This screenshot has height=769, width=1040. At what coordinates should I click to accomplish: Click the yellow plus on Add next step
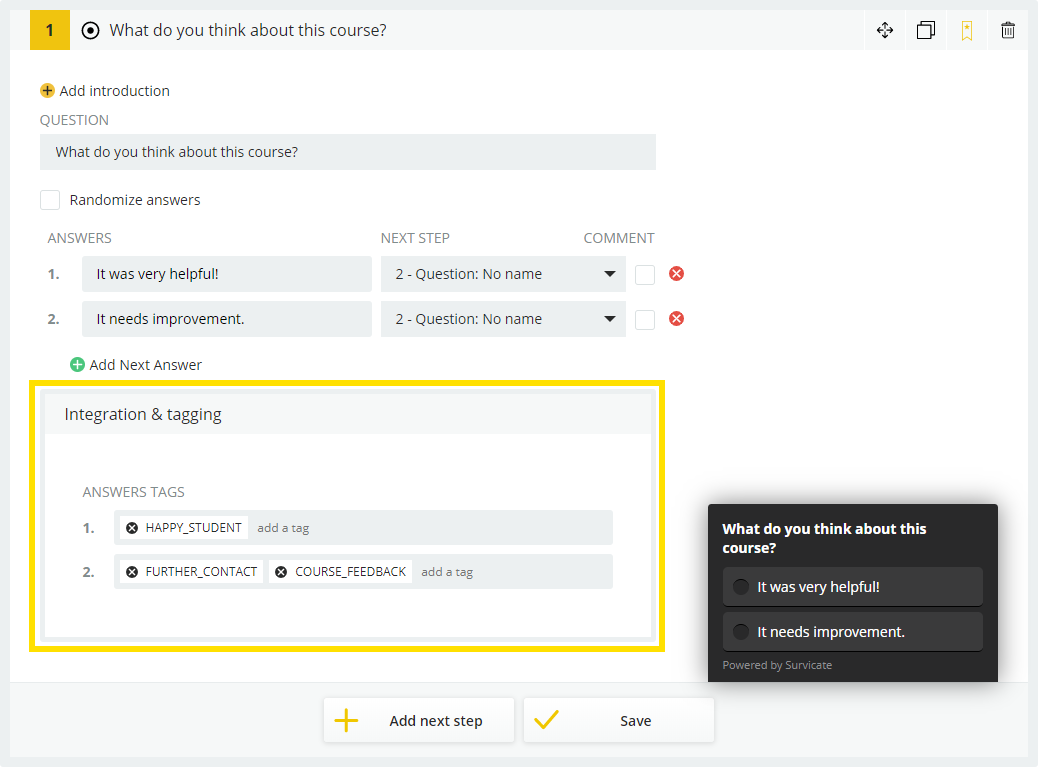tap(347, 721)
